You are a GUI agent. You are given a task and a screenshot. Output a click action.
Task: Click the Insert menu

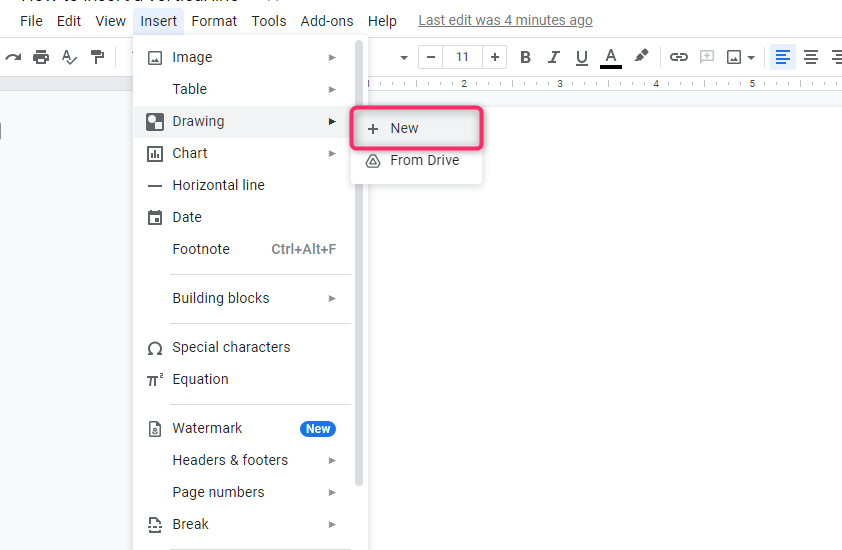(158, 21)
